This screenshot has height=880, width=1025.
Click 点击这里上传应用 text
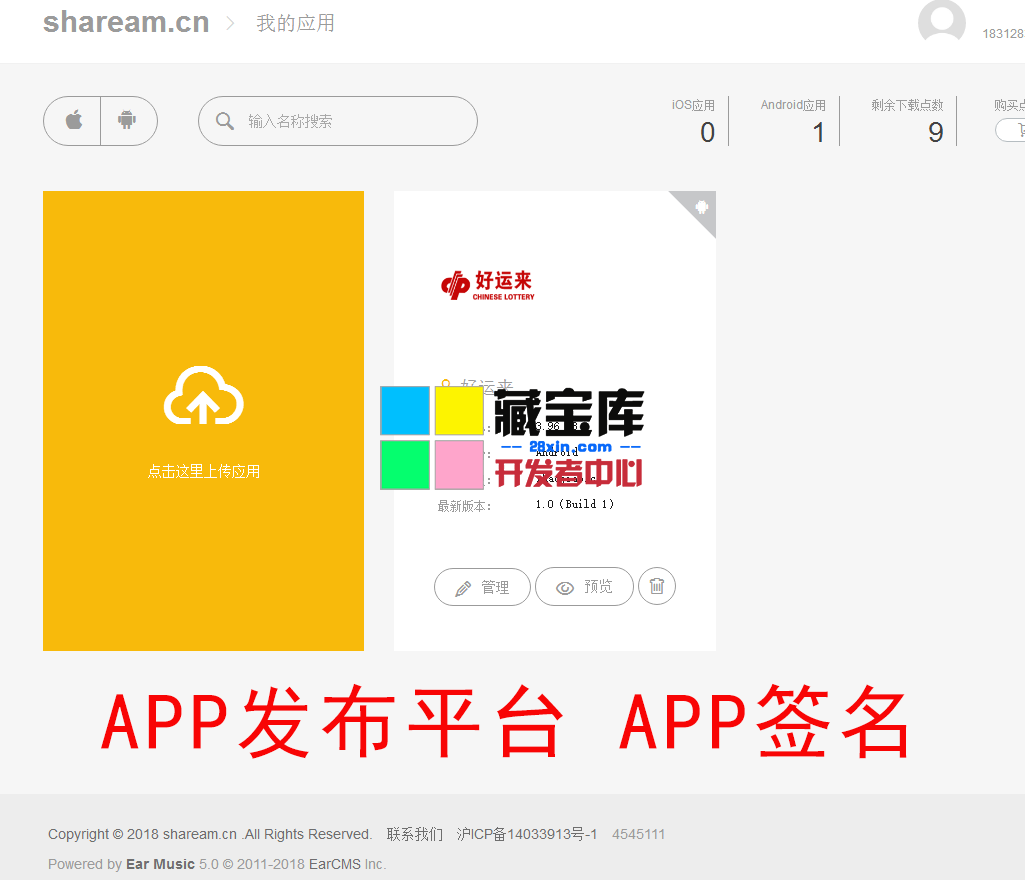203,471
